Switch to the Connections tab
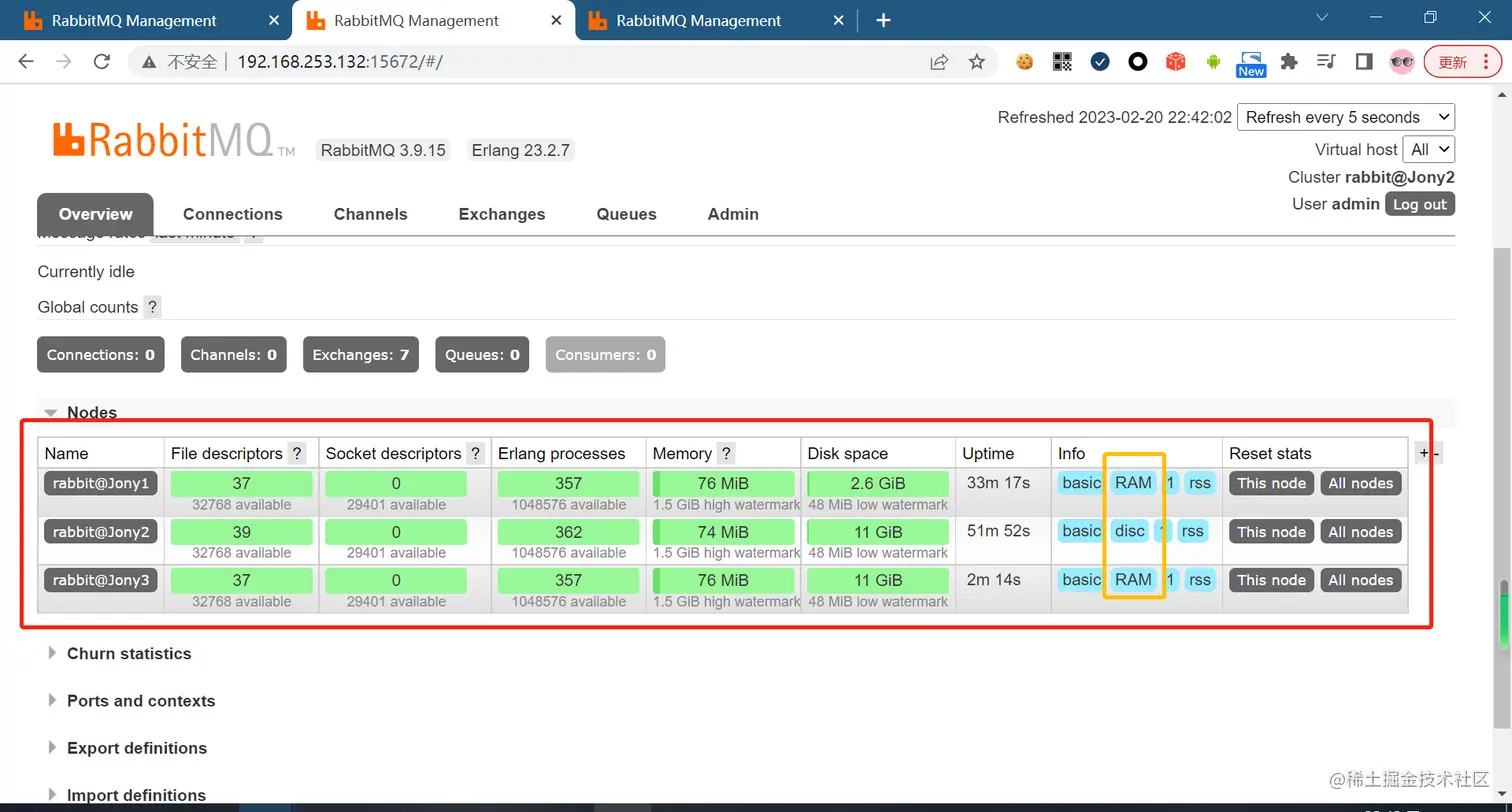 [x=233, y=214]
